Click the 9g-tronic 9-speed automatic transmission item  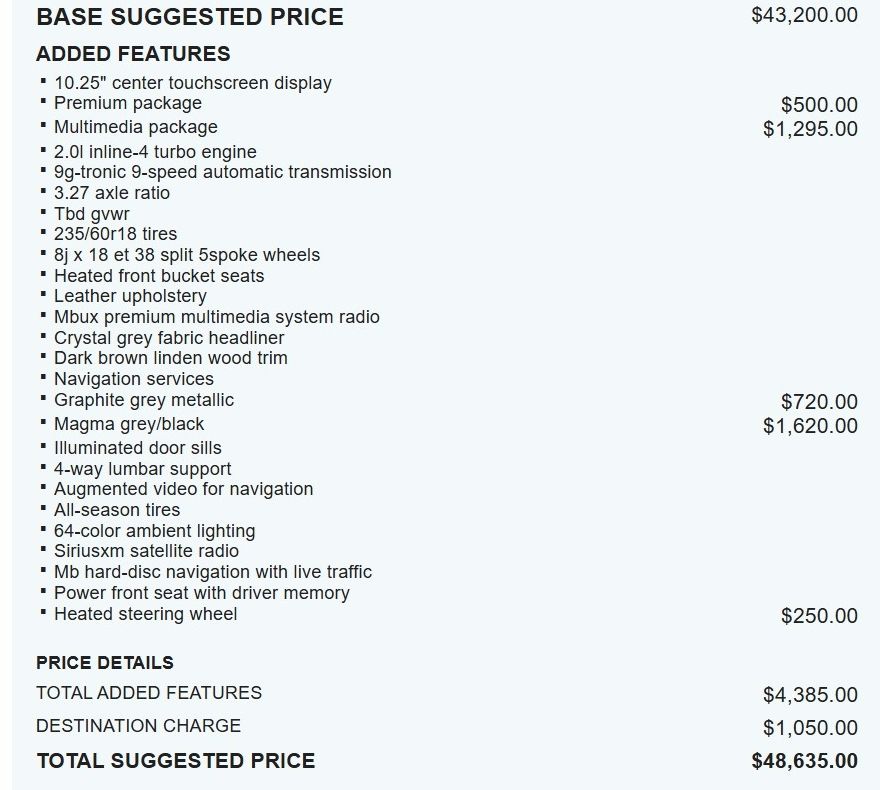(223, 172)
